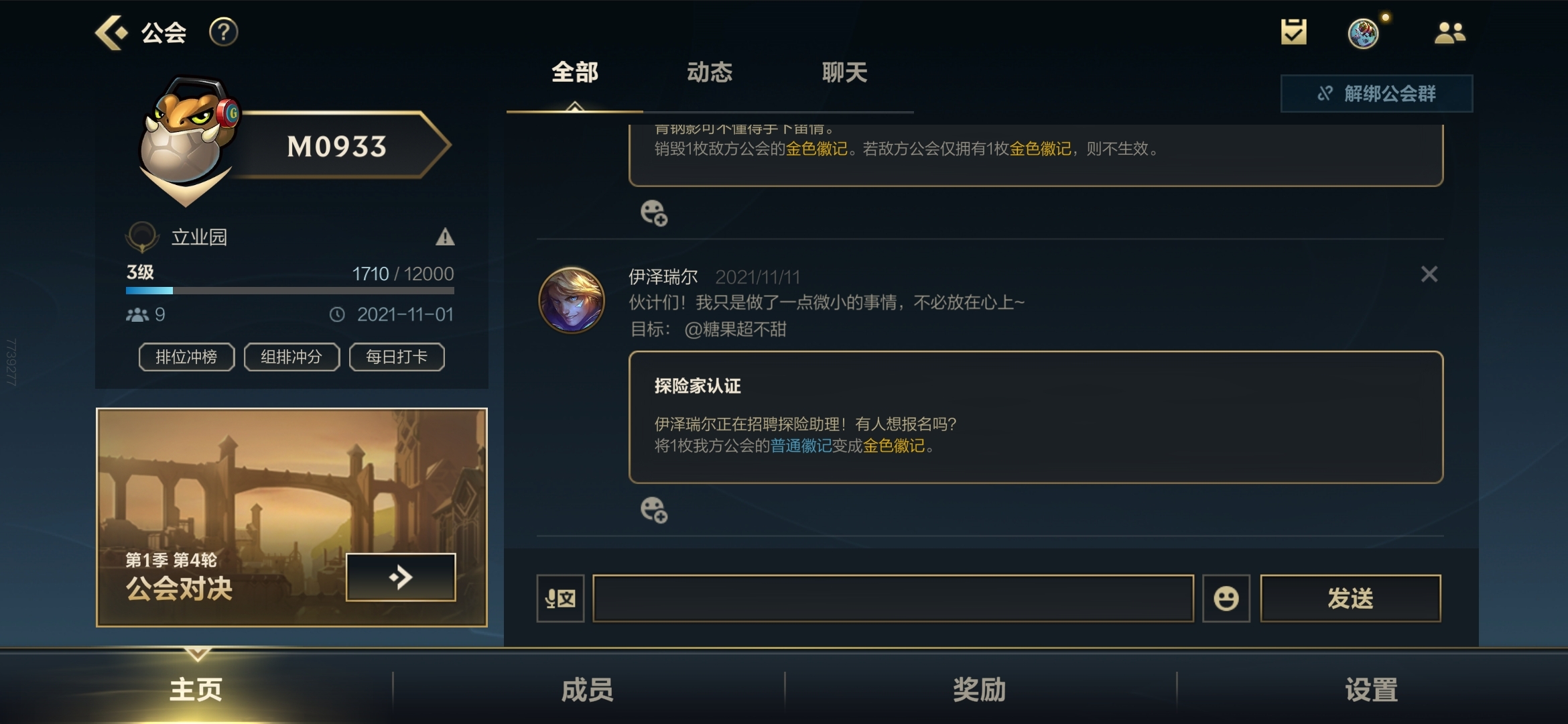Viewport: 1568px width, 724px height.
Task: Click the 解绑公会群 button
Action: (1376, 93)
